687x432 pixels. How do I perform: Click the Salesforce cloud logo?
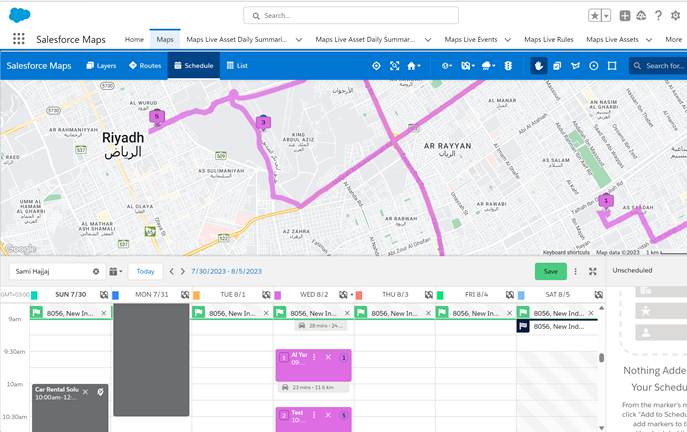pyautogui.click(x=19, y=15)
